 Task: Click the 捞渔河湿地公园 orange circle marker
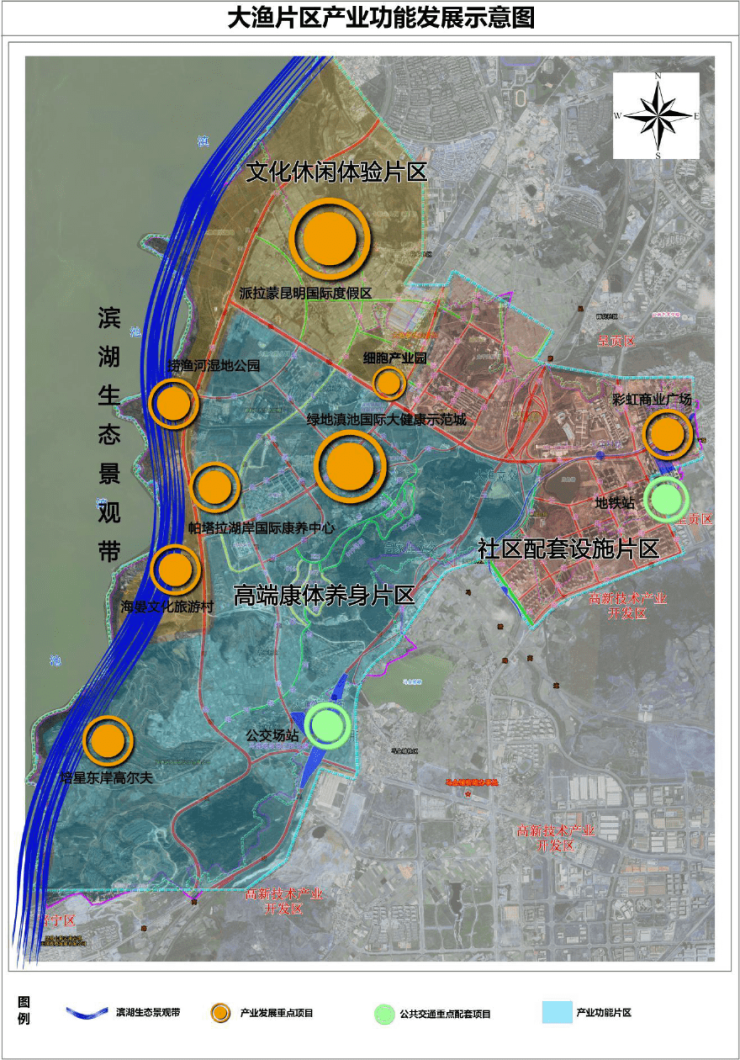click(173, 403)
